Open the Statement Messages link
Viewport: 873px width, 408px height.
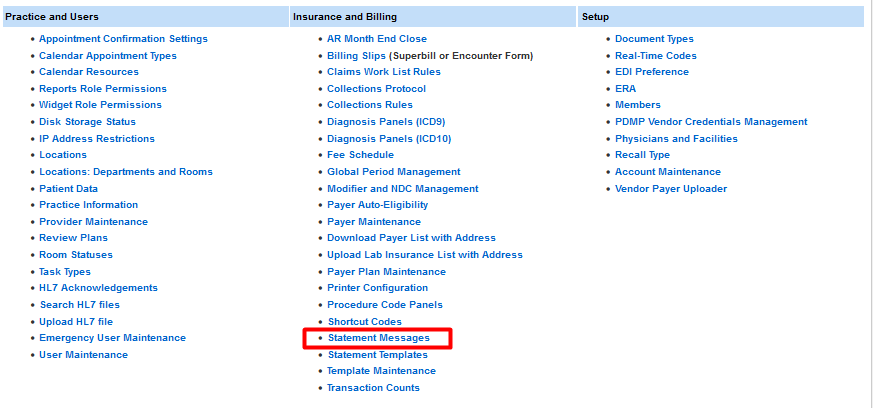[x=378, y=338]
